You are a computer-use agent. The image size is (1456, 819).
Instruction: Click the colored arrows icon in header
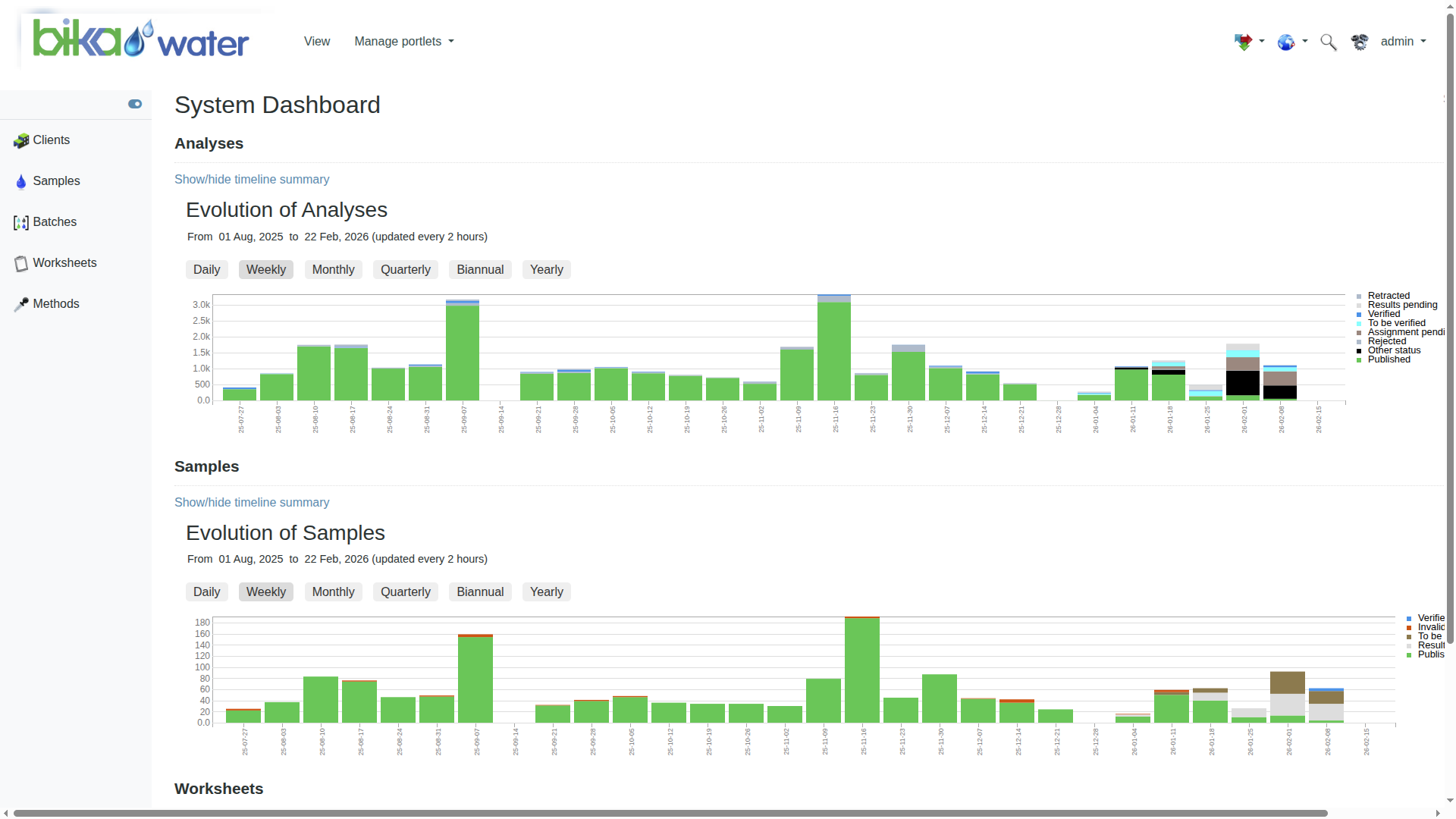tap(1243, 42)
